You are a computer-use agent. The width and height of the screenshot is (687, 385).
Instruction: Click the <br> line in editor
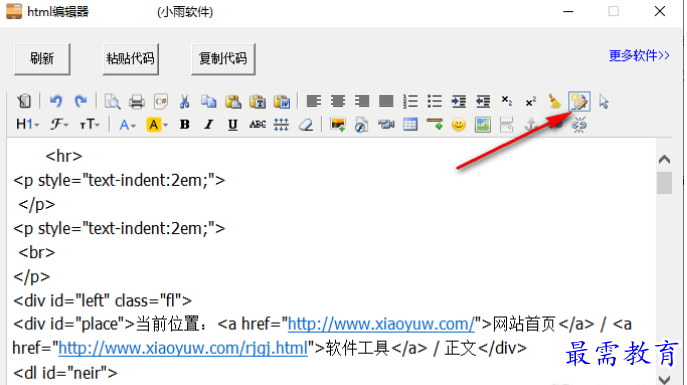(x=37, y=252)
